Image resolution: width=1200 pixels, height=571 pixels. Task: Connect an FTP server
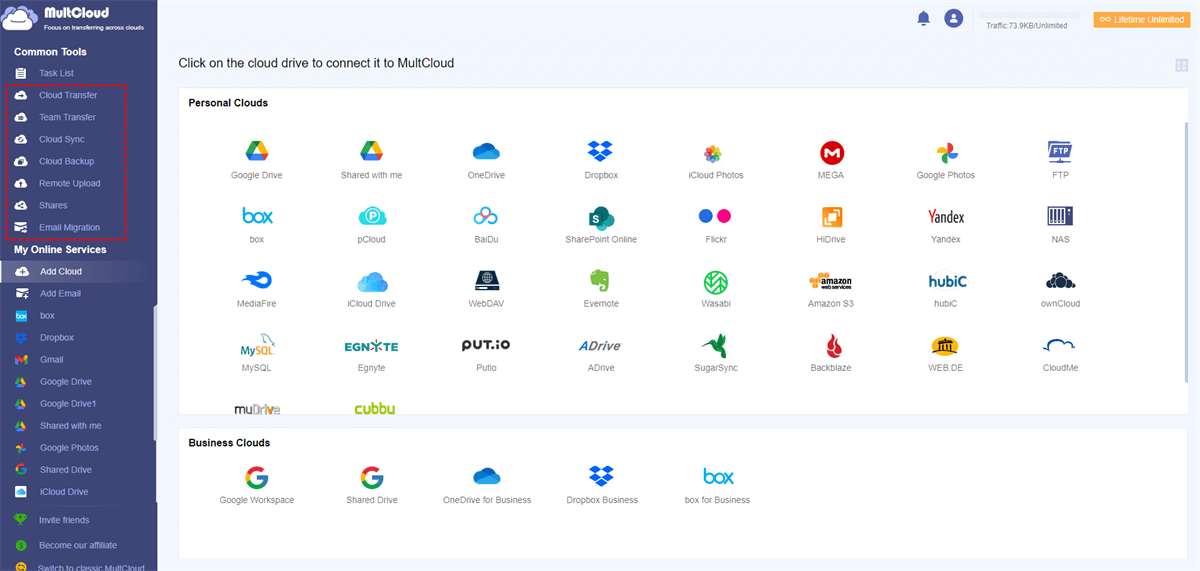[1061, 152]
